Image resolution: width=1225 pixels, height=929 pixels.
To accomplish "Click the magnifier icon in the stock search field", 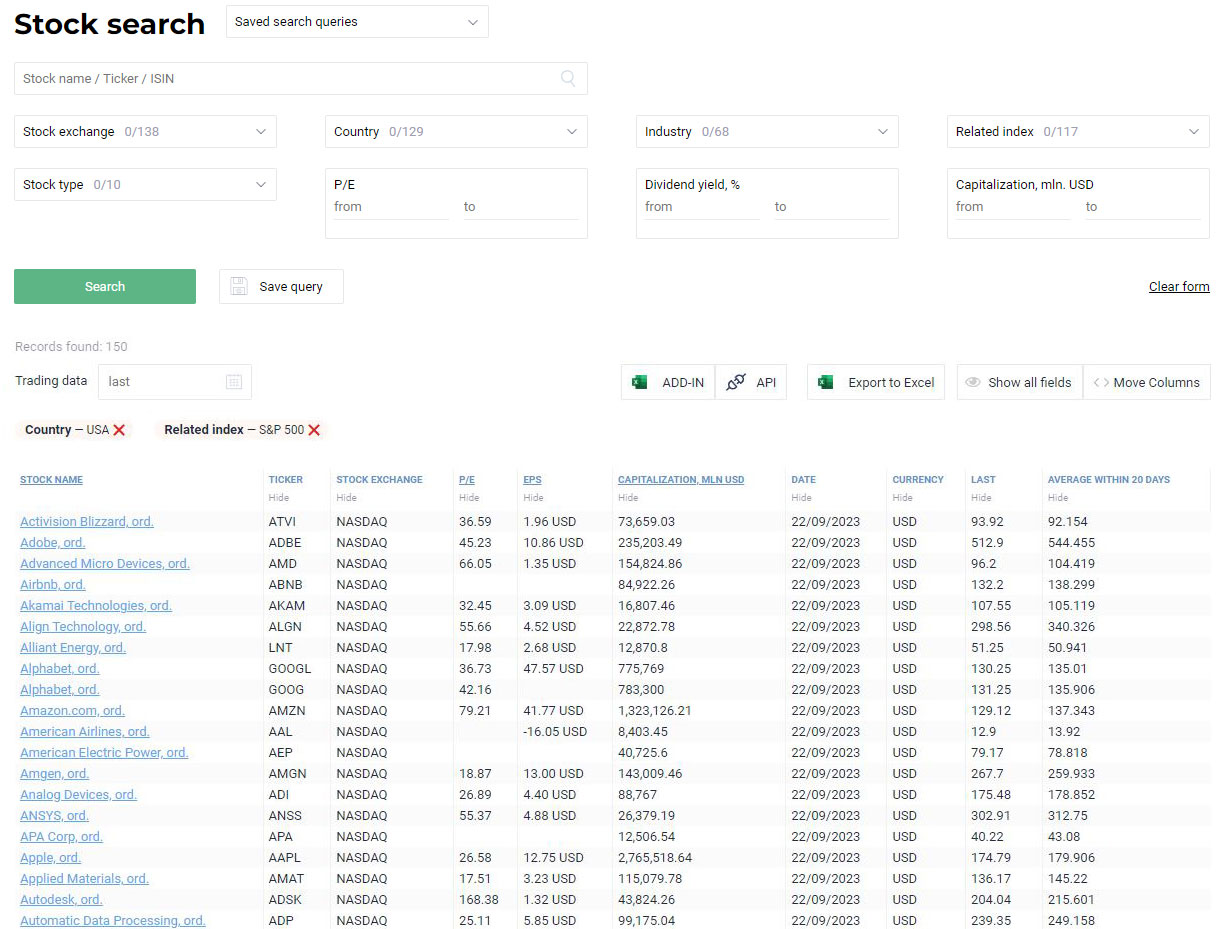I will click(x=568, y=78).
